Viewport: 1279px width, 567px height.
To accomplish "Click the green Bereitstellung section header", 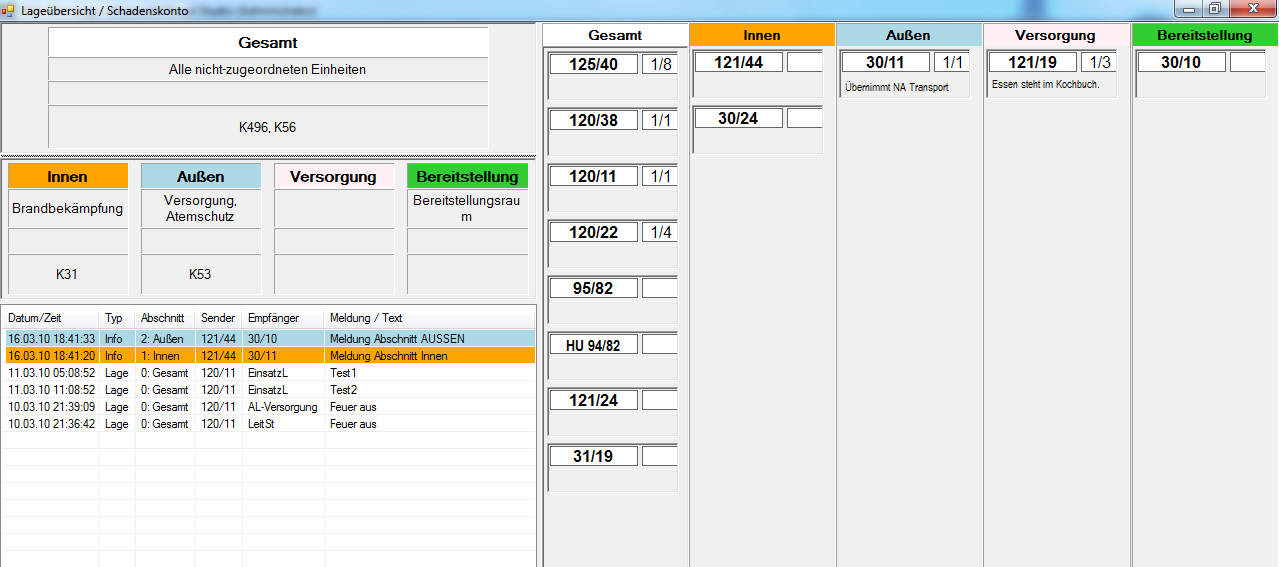I will [x=467, y=176].
